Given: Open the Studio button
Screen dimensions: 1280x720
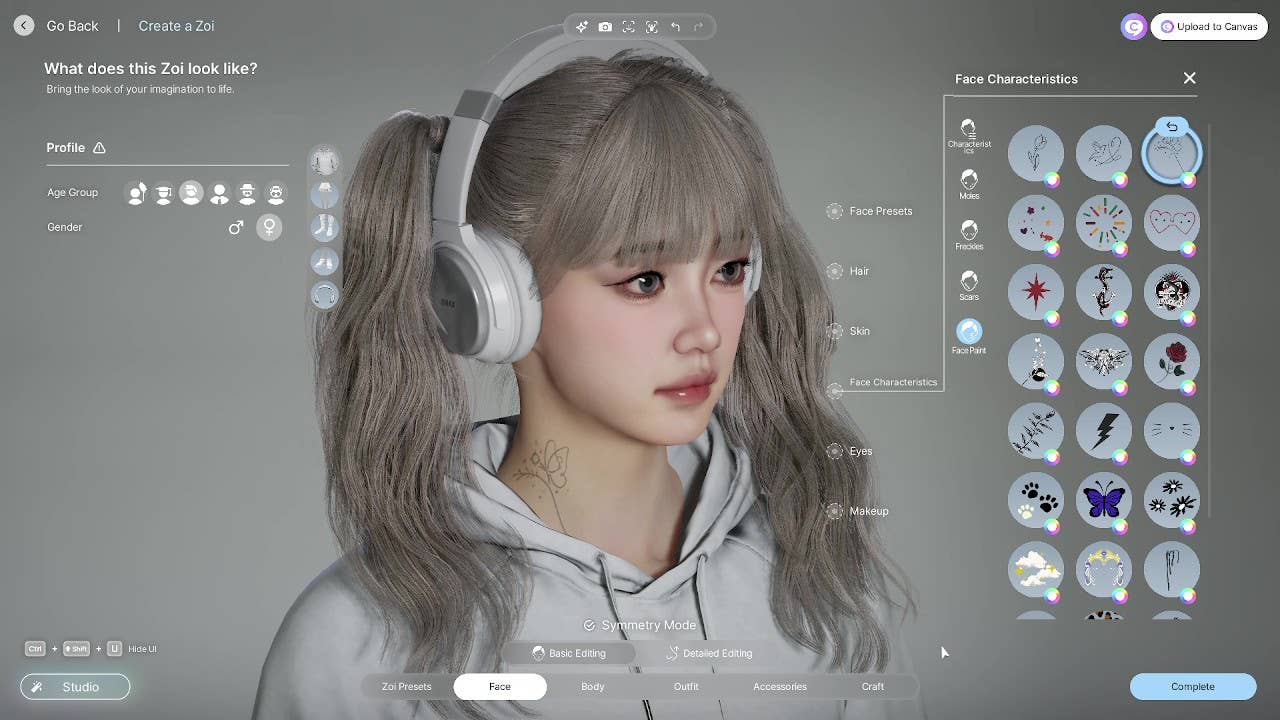Looking at the screenshot, I should point(75,687).
